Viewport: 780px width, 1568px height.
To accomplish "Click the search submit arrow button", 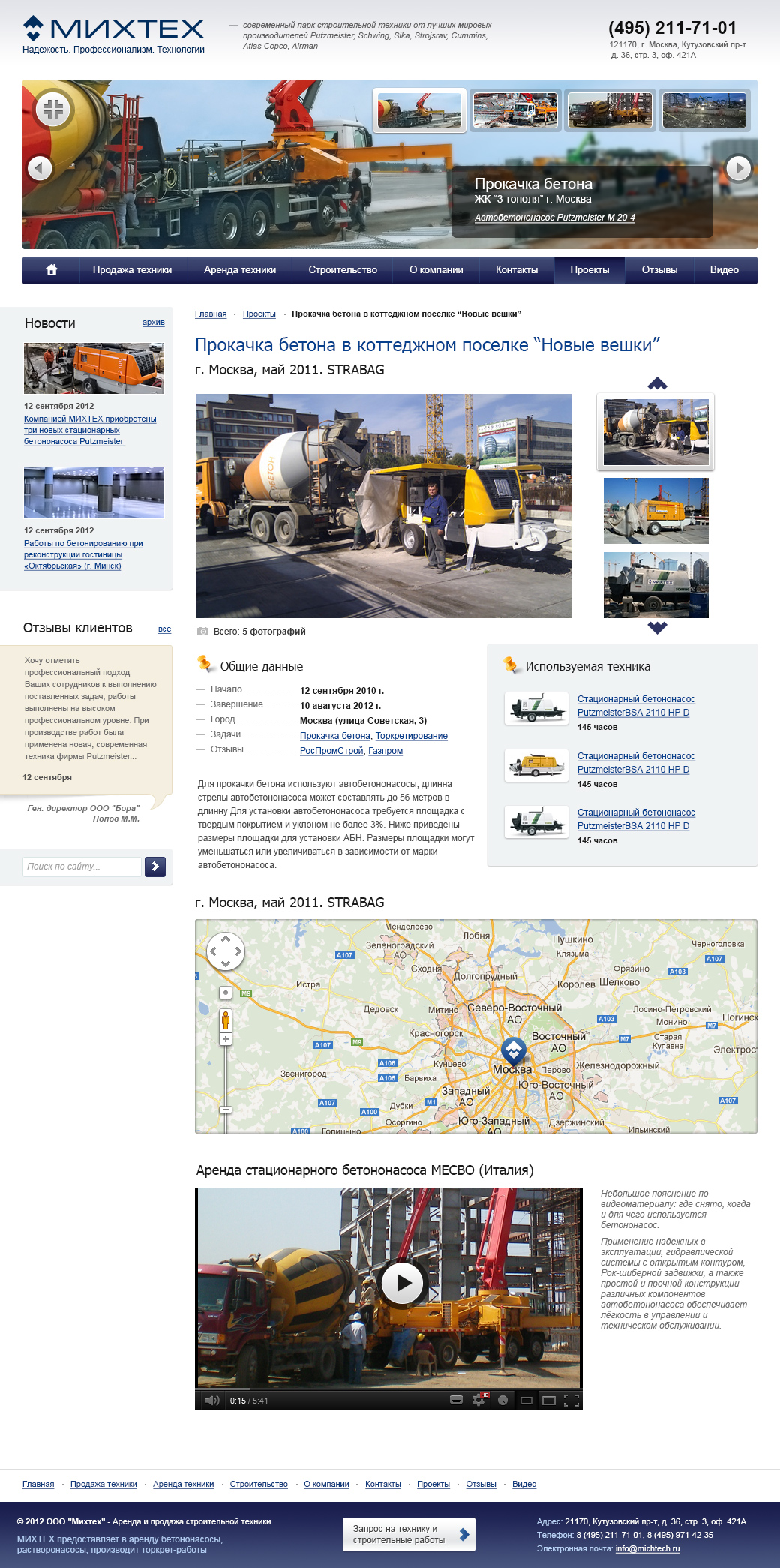I will (x=155, y=867).
